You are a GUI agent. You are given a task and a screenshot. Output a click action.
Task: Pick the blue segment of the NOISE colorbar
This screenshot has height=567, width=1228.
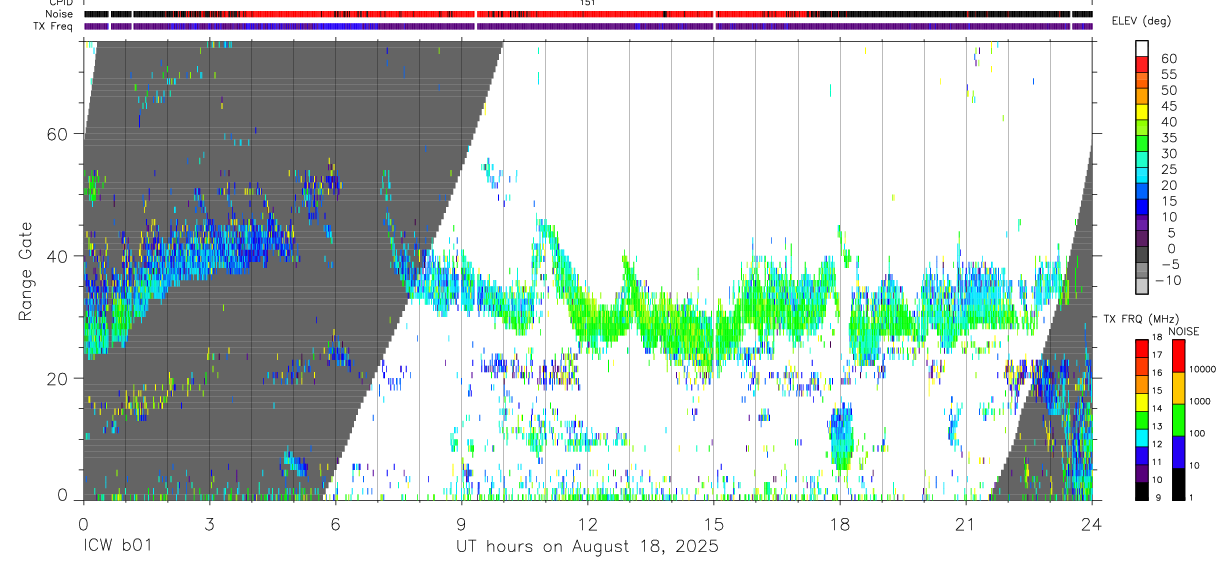tap(1178, 451)
